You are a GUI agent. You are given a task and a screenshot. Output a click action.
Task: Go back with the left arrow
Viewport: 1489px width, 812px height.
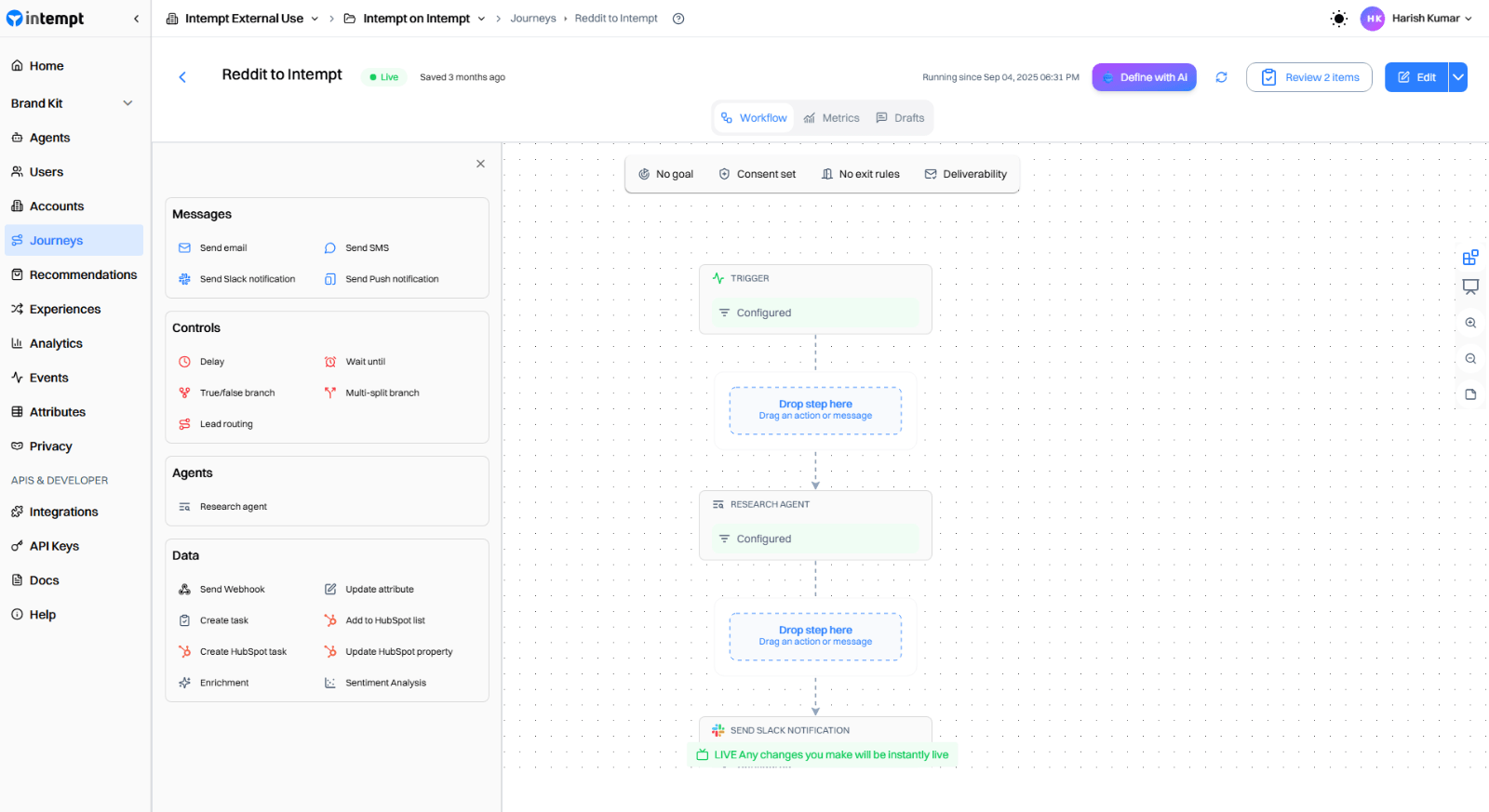point(182,77)
